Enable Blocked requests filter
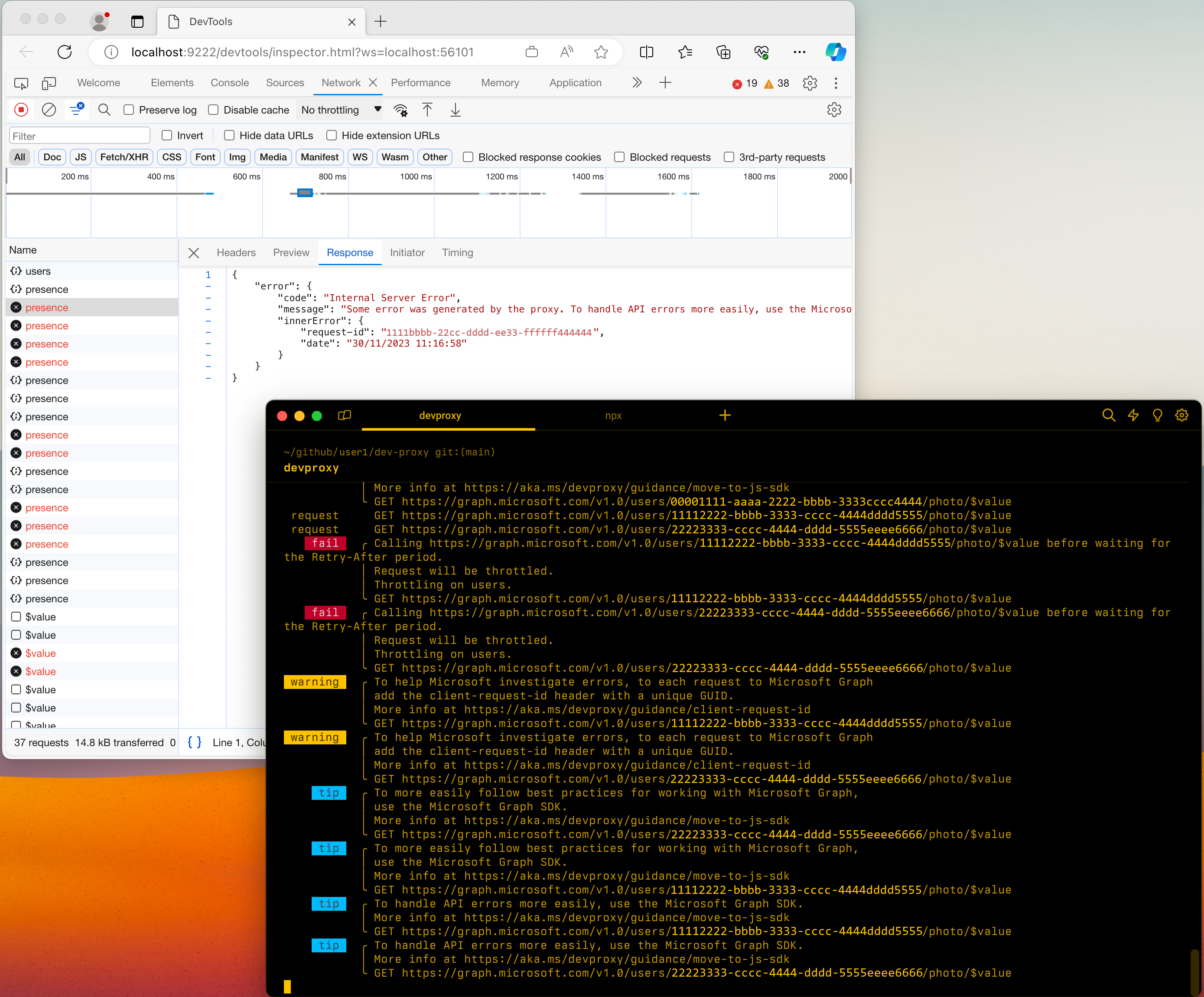Image resolution: width=1204 pixels, height=997 pixels. [x=620, y=156]
